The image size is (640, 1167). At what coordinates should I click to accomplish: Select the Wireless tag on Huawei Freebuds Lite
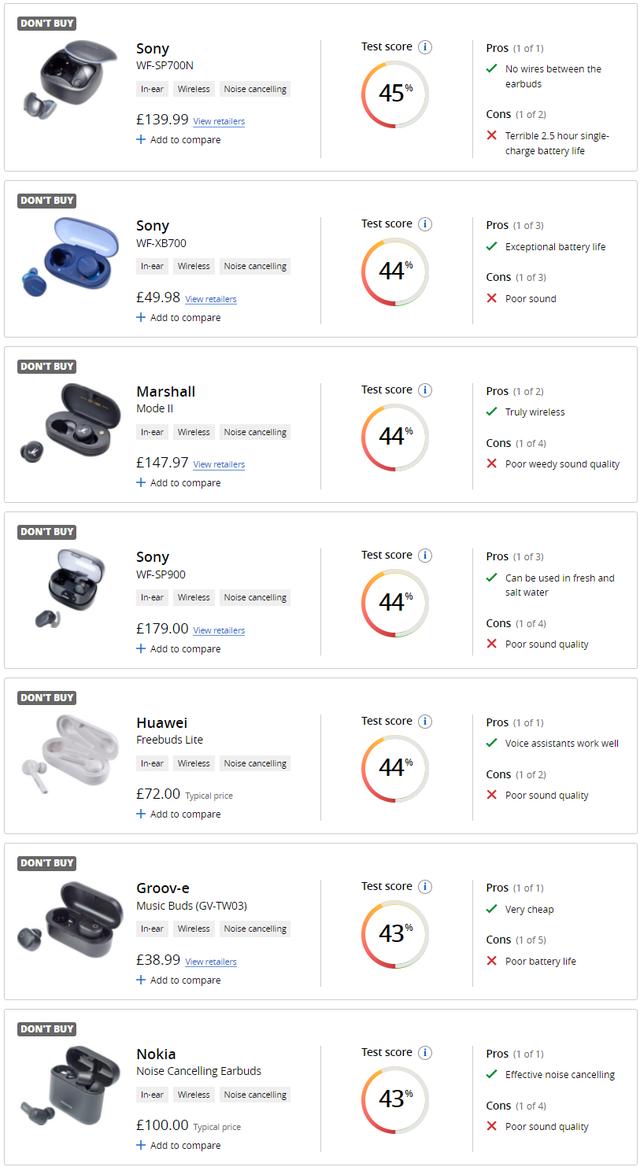(193, 764)
